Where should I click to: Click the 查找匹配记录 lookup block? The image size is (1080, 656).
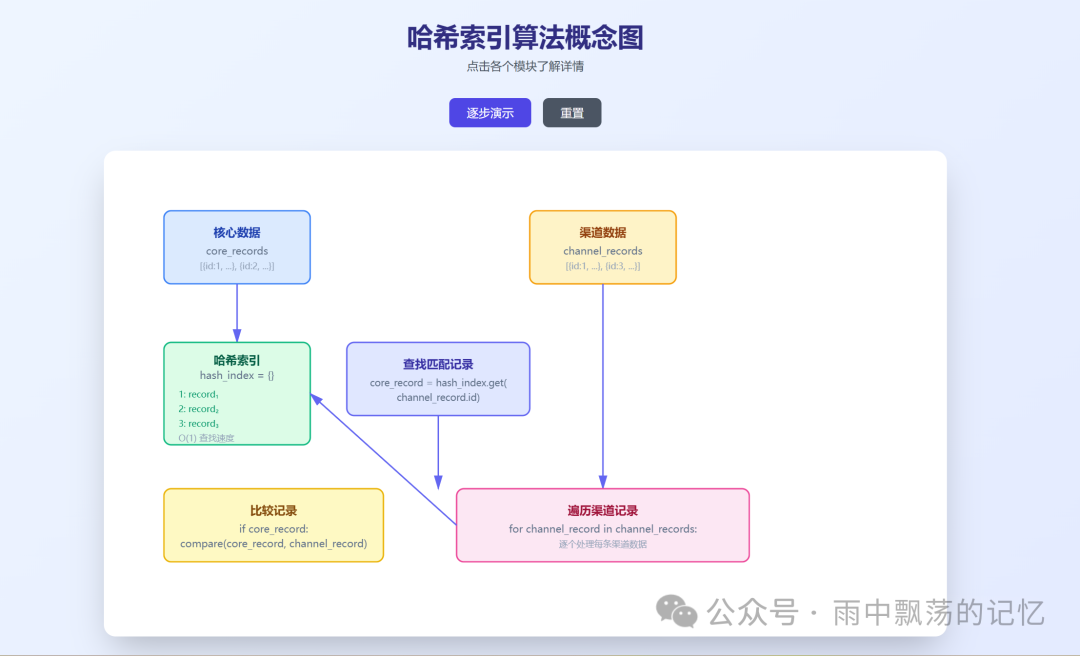437,378
